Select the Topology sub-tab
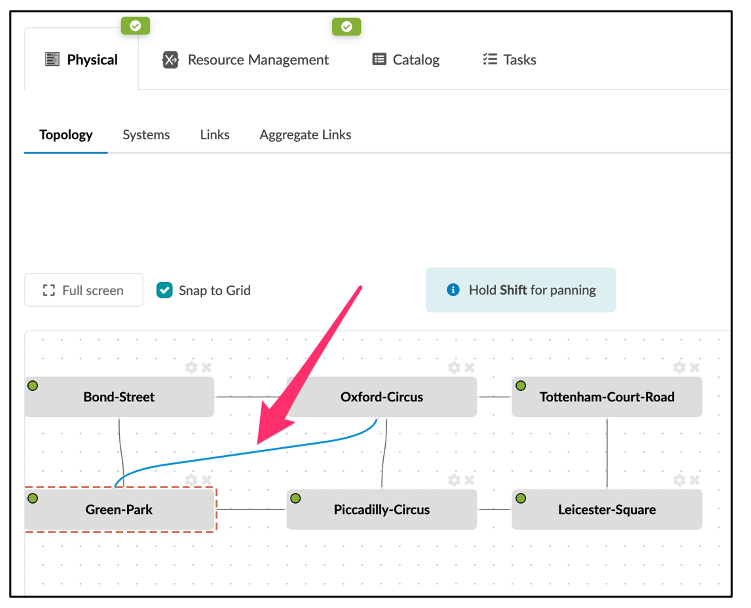 66,135
